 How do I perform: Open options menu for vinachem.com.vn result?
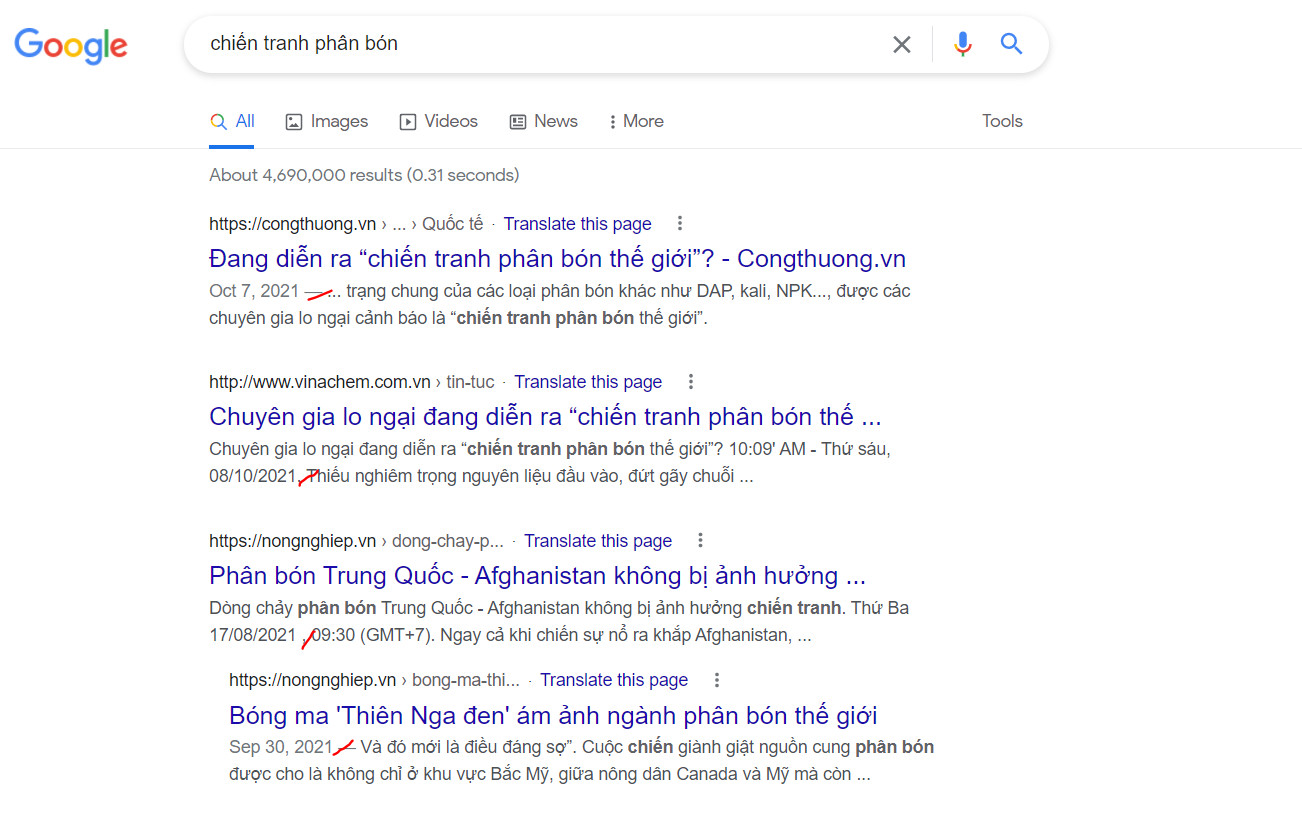click(x=690, y=382)
